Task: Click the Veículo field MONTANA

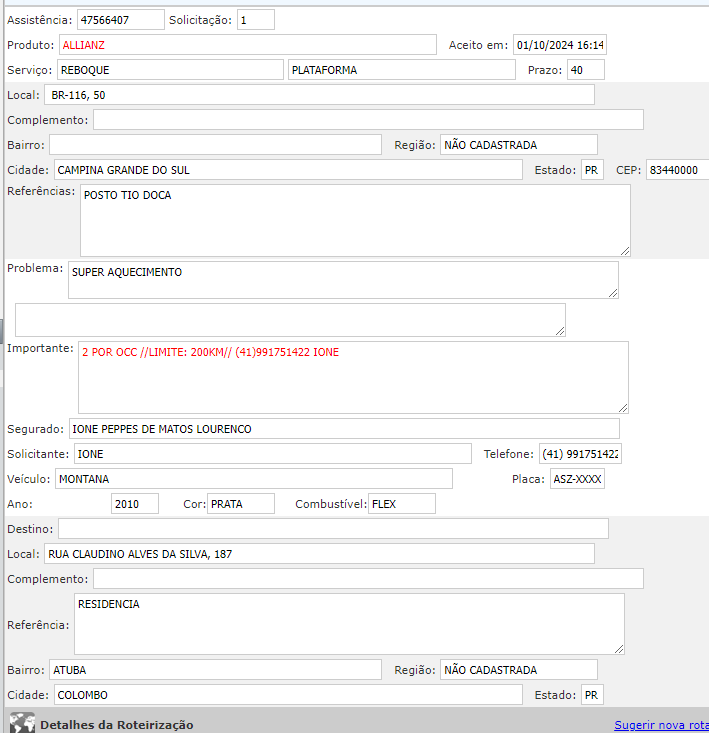Action: coord(254,479)
